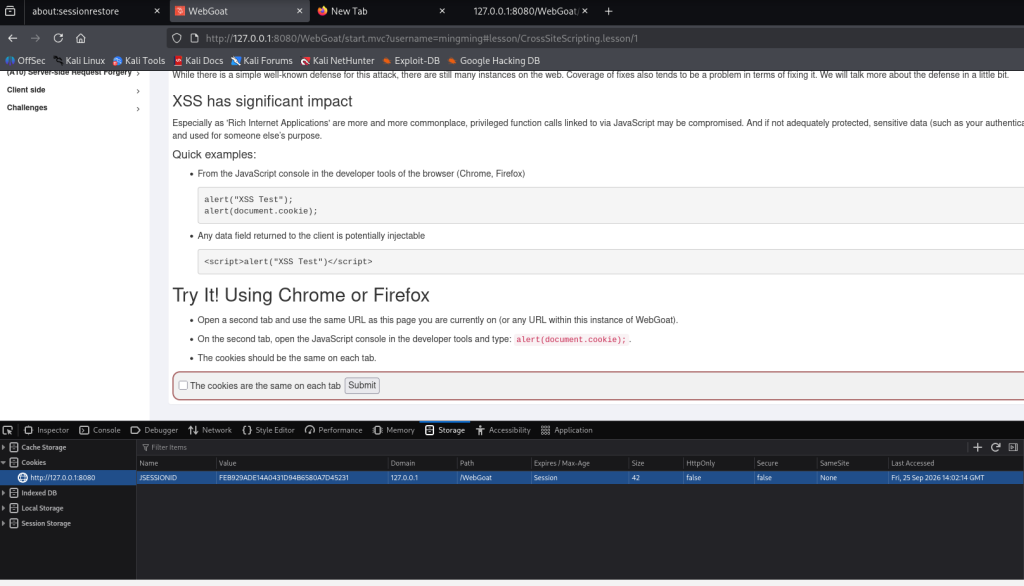Add a new cookie item with plus
This screenshot has width=1024, height=586.
pyautogui.click(x=978, y=448)
